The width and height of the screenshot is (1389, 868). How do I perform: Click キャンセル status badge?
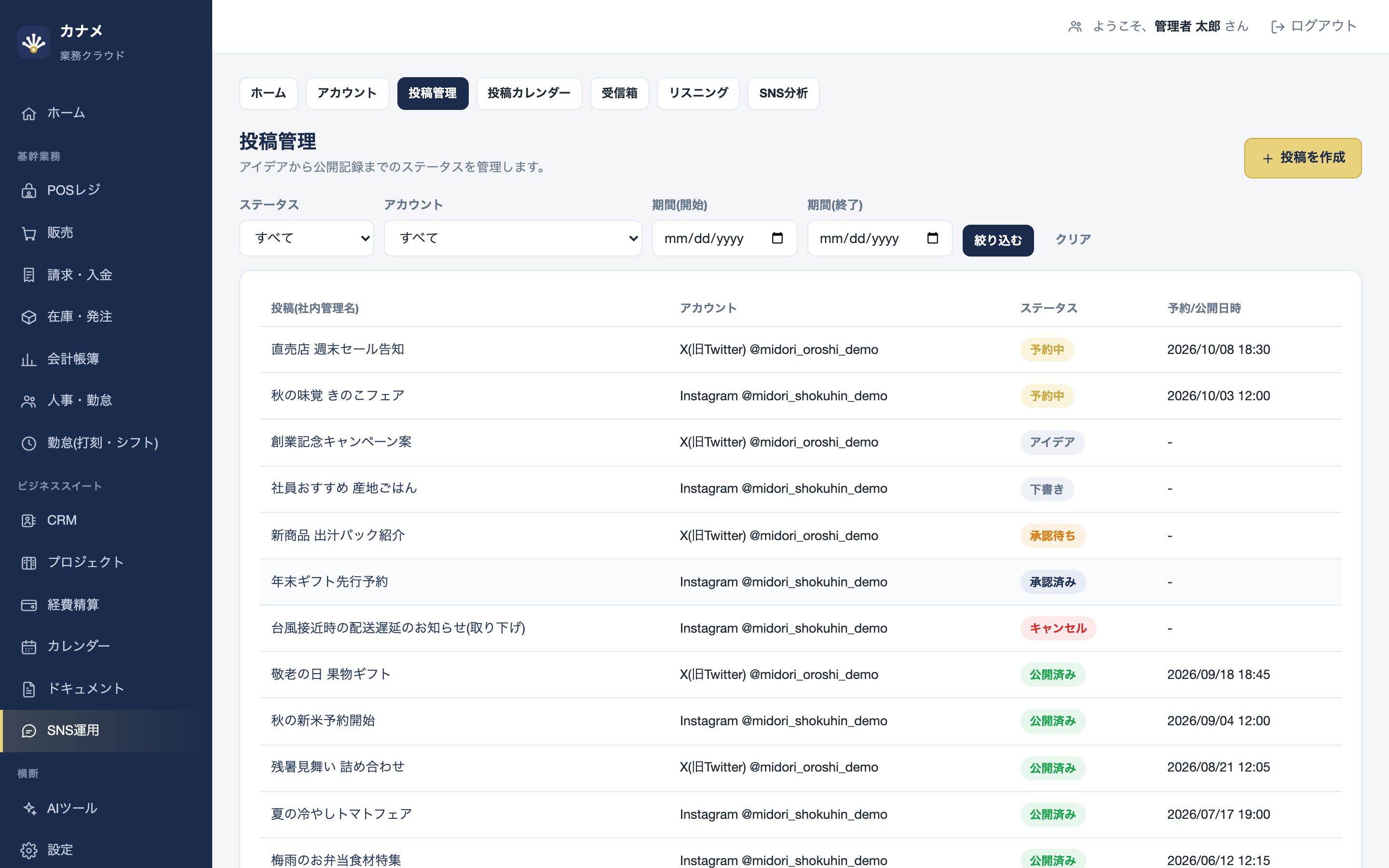[x=1058, y=628]
